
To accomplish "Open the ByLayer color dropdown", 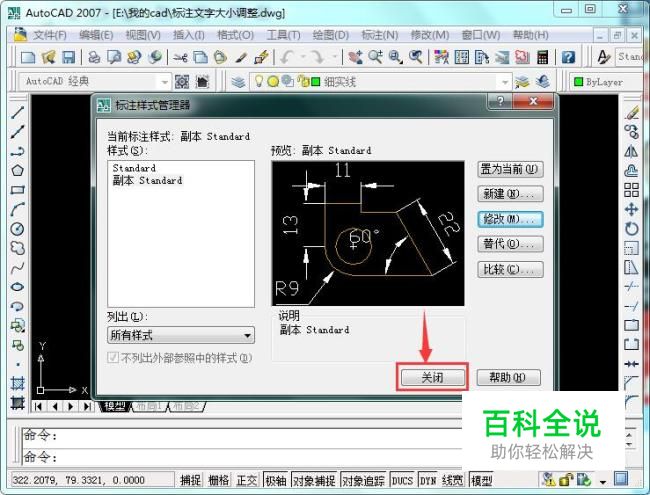I will pos(606,82).
